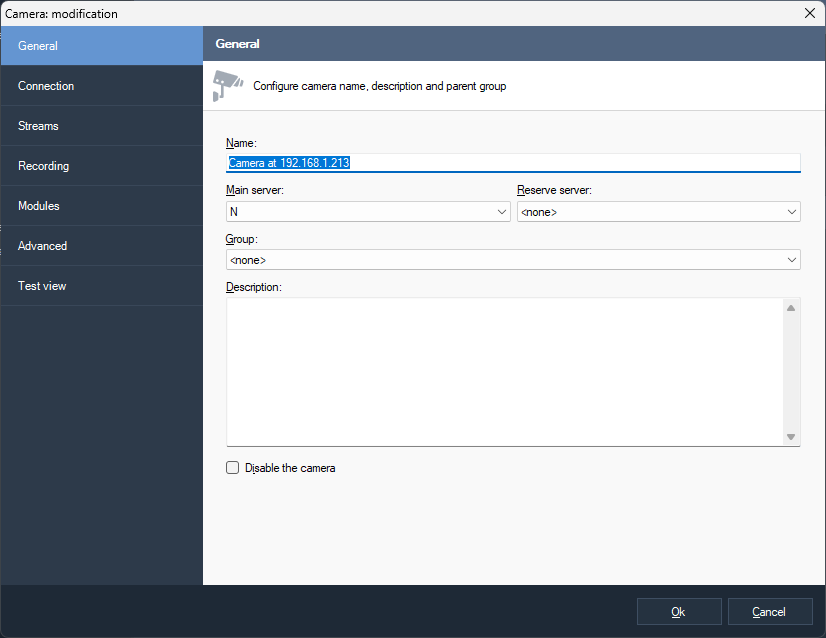This screenshot has height=638, width=826.
Task: Open the Connection settings tab
Action: [x=101, y=86]
